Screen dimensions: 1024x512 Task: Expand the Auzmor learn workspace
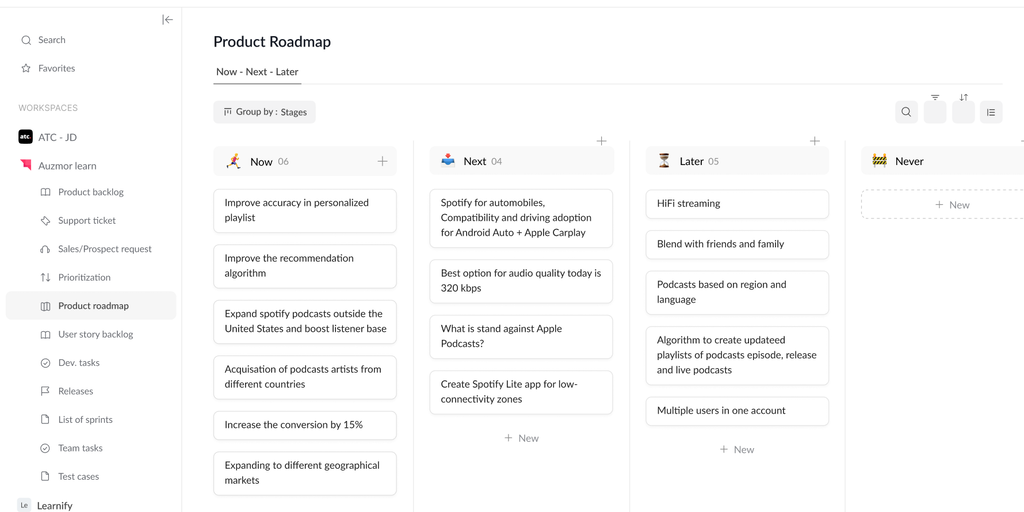57,166
